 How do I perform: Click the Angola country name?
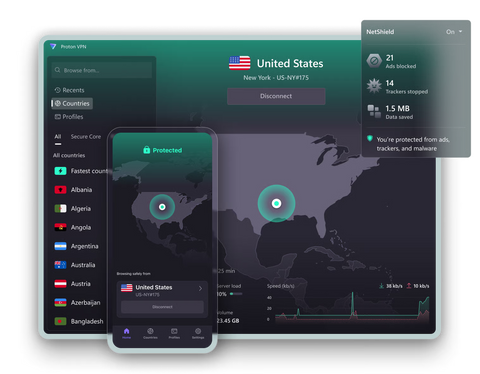(x=81, y=227)
